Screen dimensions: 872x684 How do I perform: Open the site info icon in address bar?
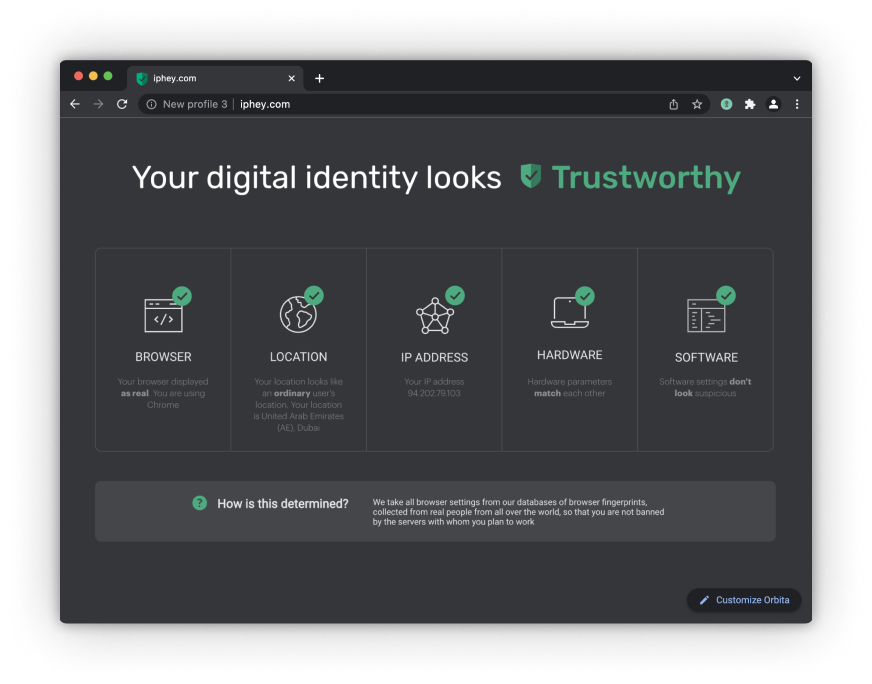point(151,104)
